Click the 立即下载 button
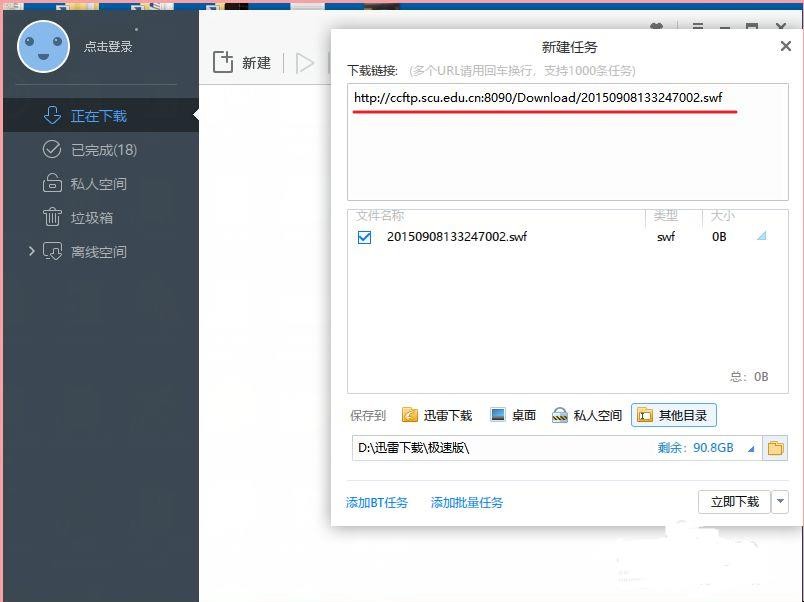Viewport: 804px width, 602px height. coord(734,502)
